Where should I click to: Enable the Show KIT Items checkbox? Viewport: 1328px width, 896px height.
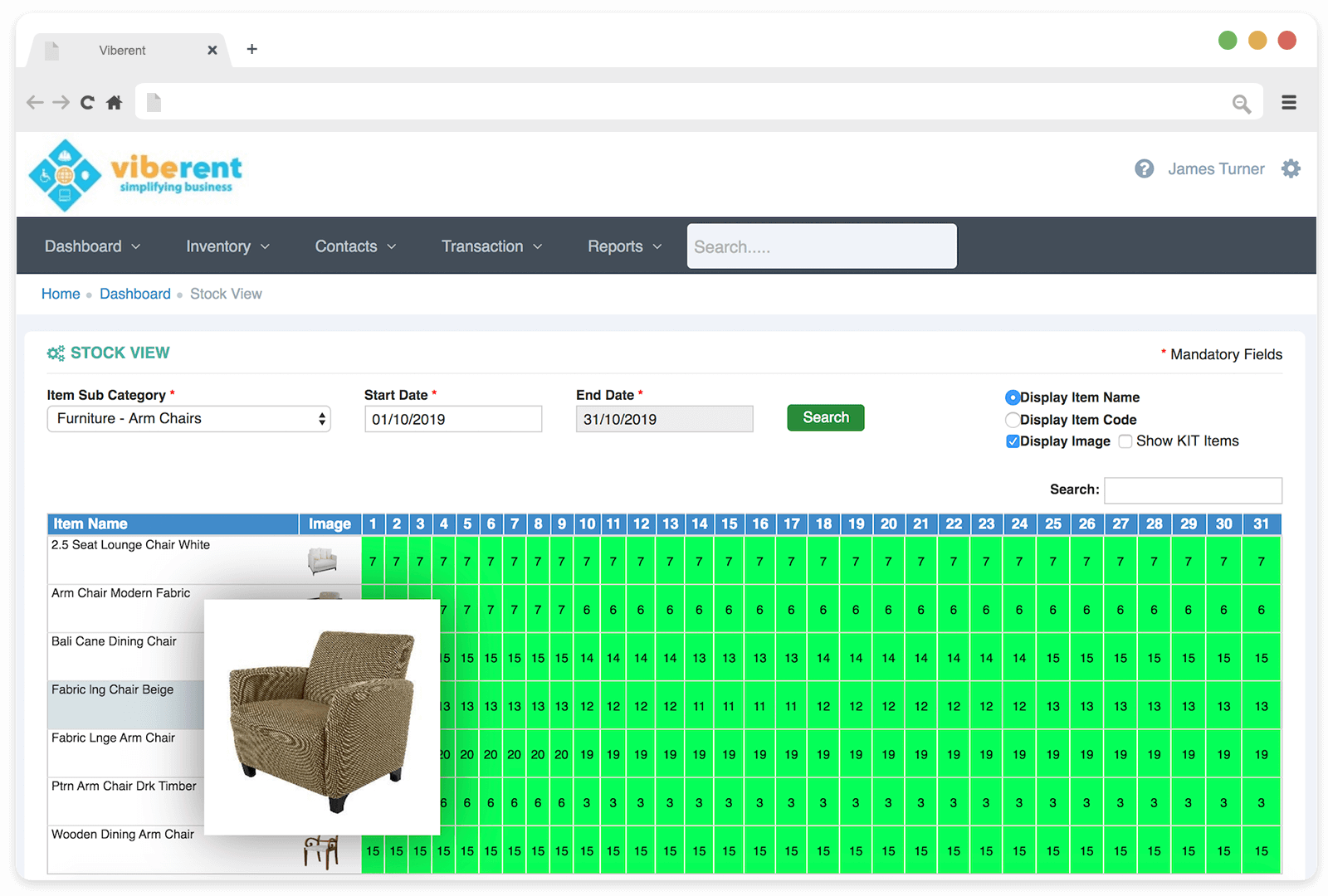point(1125,441)
